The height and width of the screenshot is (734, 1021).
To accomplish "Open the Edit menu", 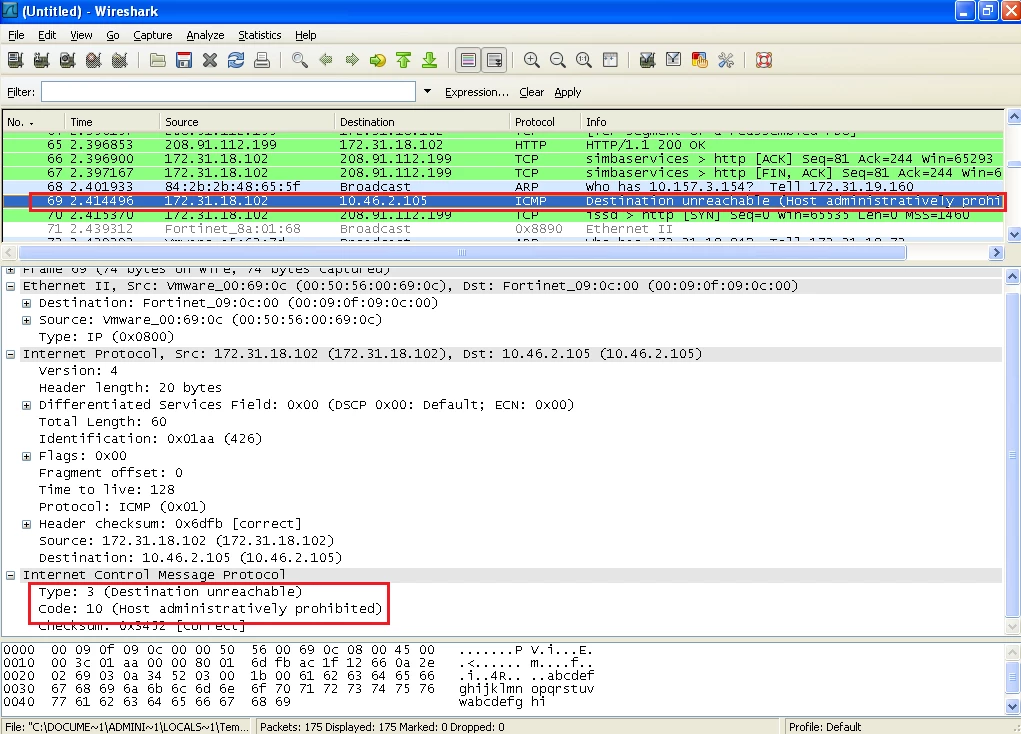I will coord(47,35).
